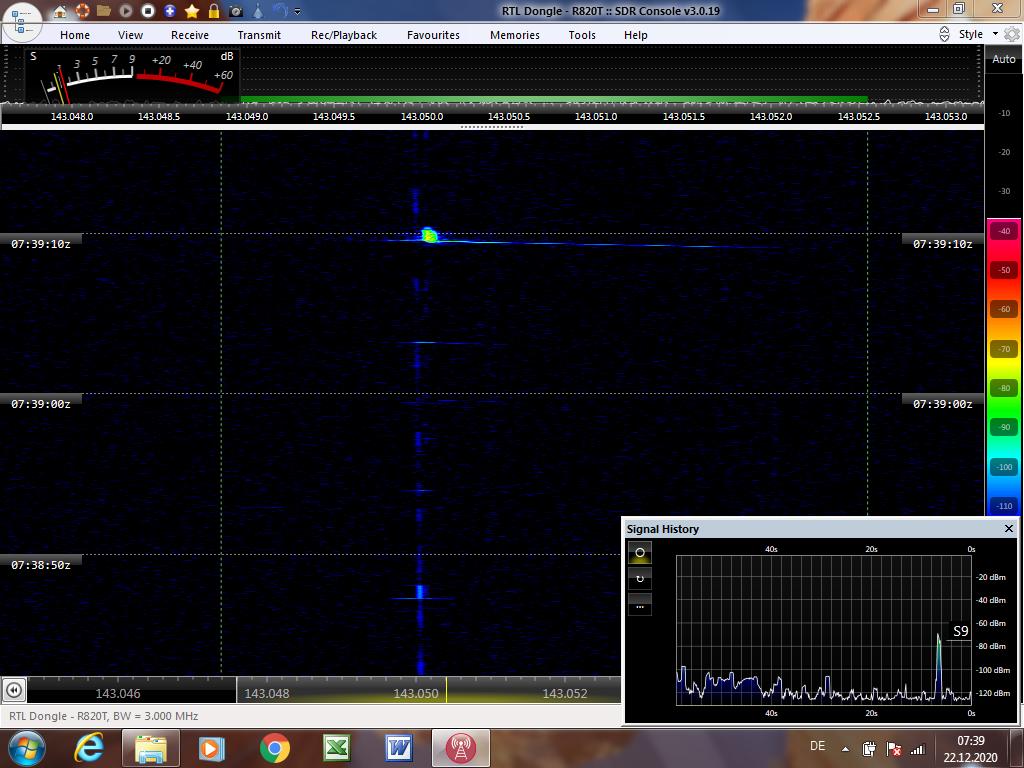1024x768 pixels.
Task: Open the Style dropdown
Action: click(x=978, y=34)
